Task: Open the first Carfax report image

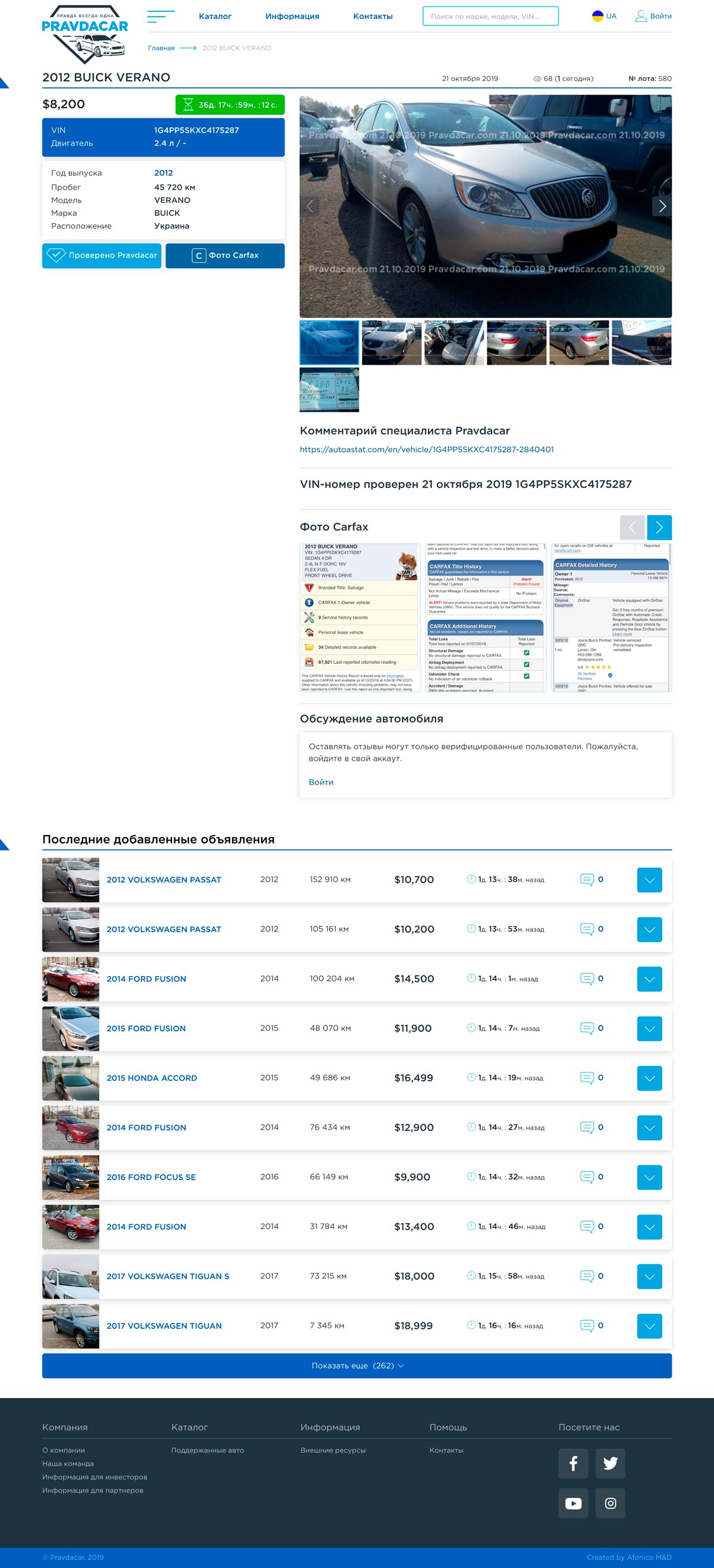Action: tap(360, 618)
